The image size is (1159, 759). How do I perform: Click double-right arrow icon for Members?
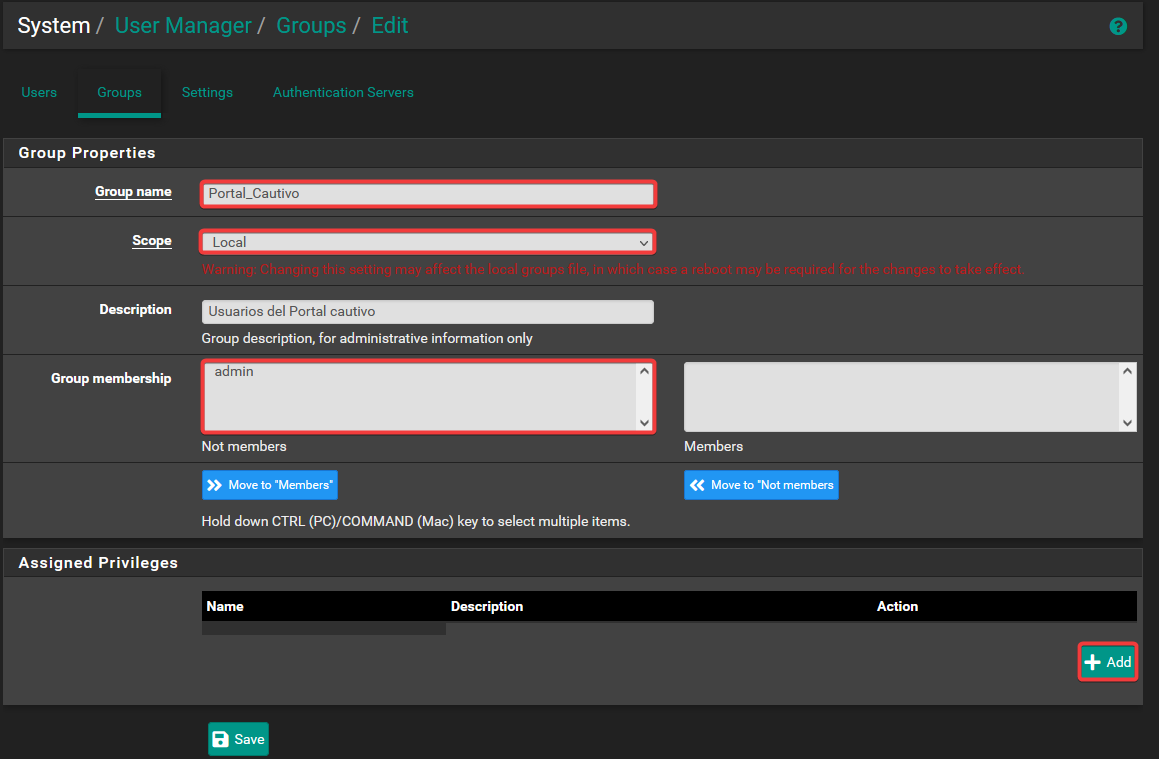(x=215, y=485)
